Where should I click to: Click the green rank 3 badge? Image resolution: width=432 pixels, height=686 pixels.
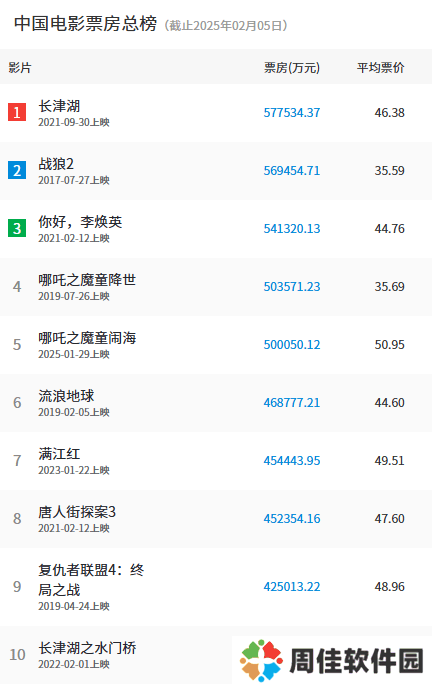tap(17, 228)
